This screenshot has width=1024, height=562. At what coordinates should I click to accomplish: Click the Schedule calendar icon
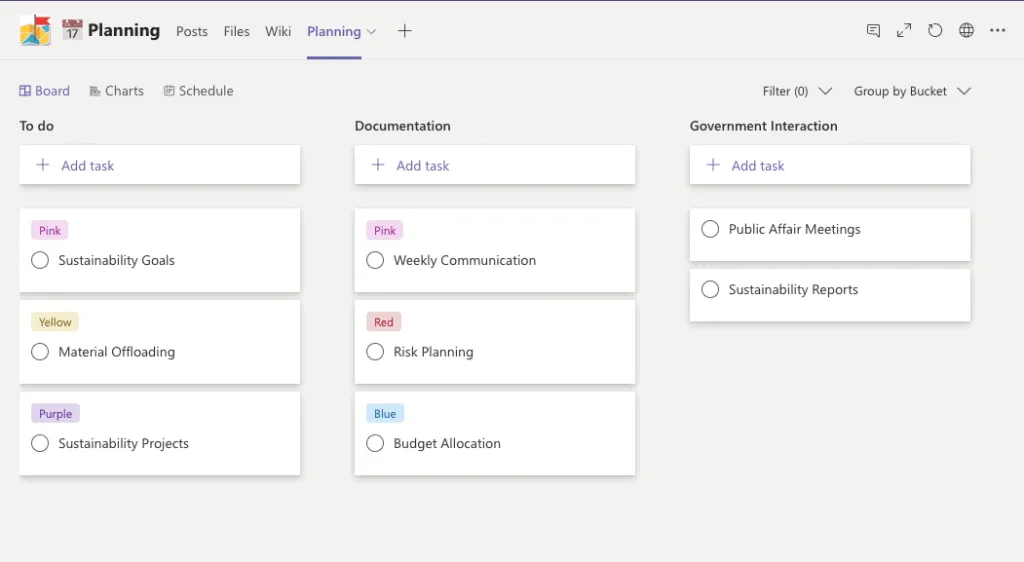(168, 91)
